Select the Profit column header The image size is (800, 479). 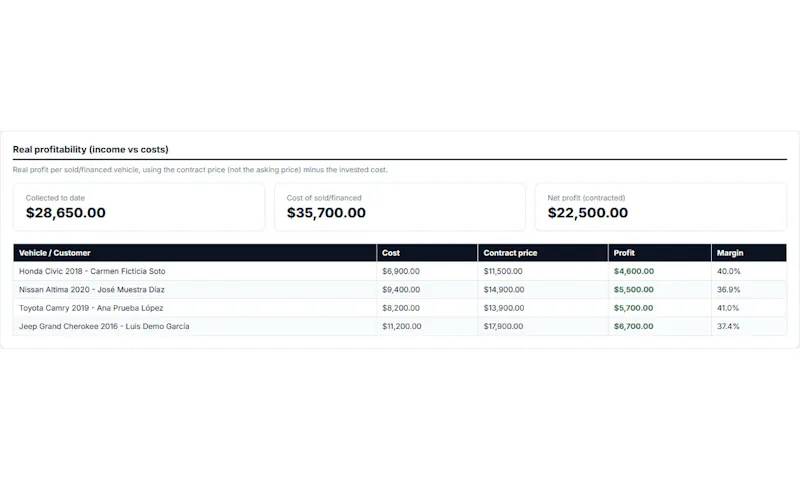click(x=660, y=253)
